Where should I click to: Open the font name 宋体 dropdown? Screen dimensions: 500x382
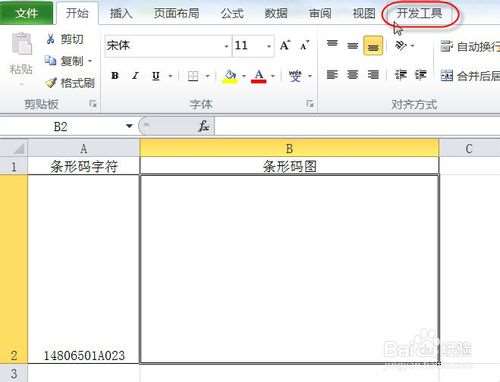click(x=226, y=46)
